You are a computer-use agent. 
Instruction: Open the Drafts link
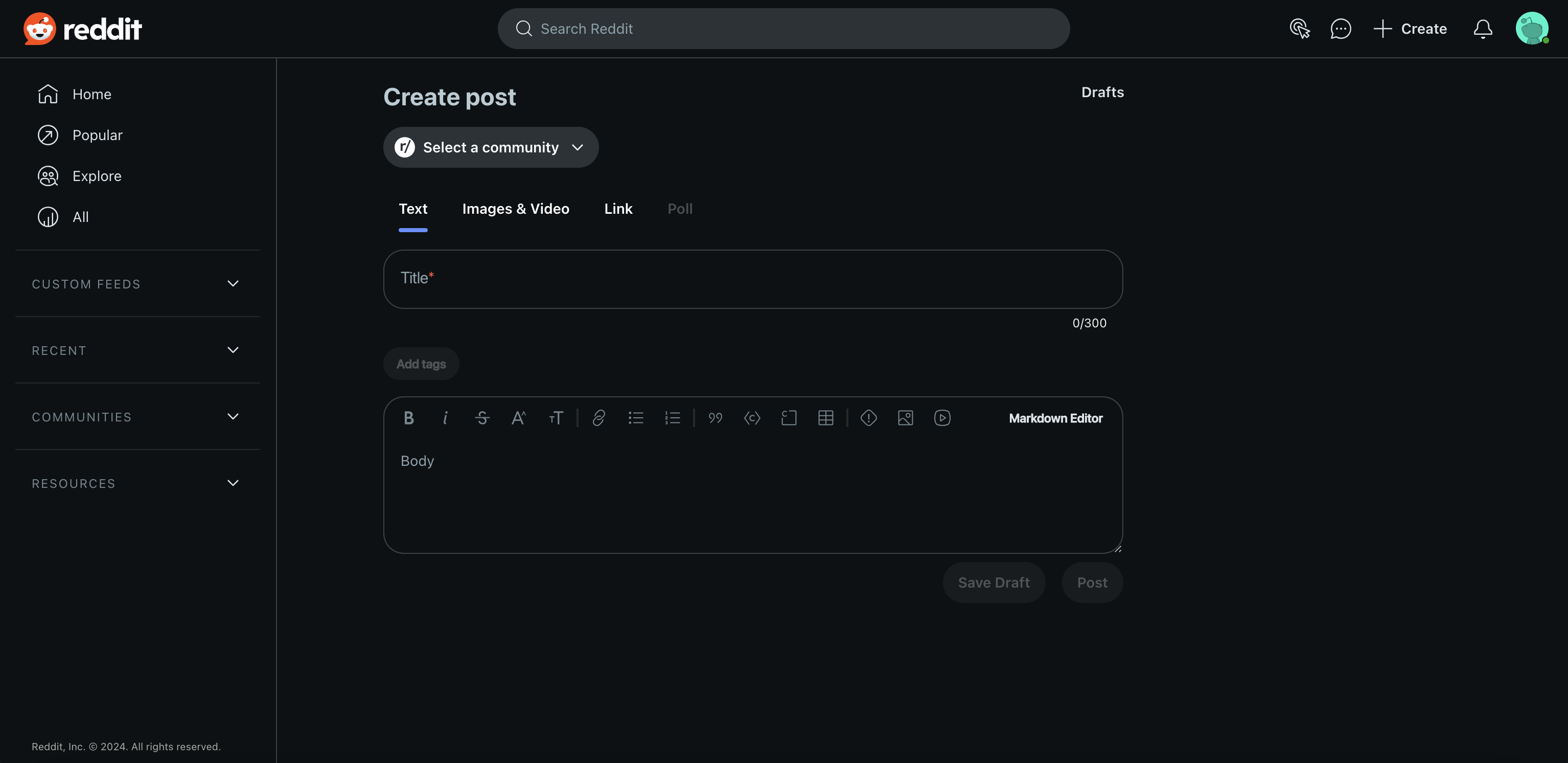(1102, 92)
